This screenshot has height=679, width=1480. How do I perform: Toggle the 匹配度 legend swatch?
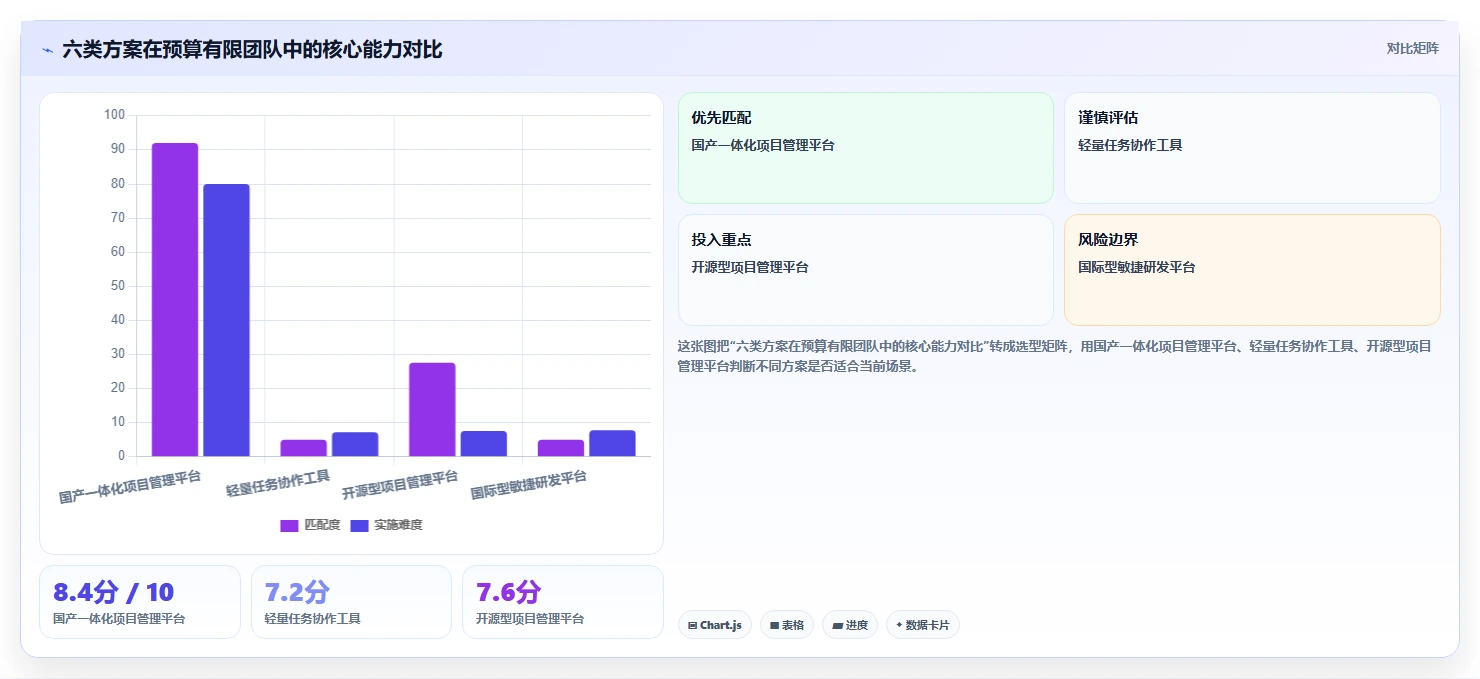289,525
